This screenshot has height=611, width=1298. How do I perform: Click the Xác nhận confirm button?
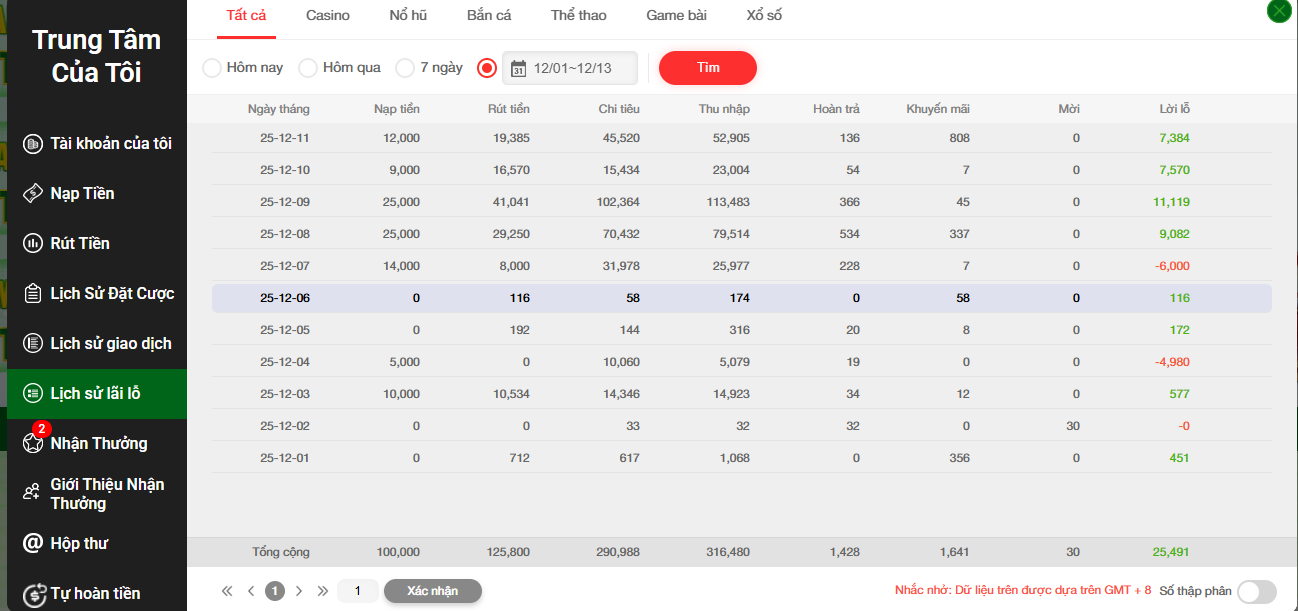432,591
